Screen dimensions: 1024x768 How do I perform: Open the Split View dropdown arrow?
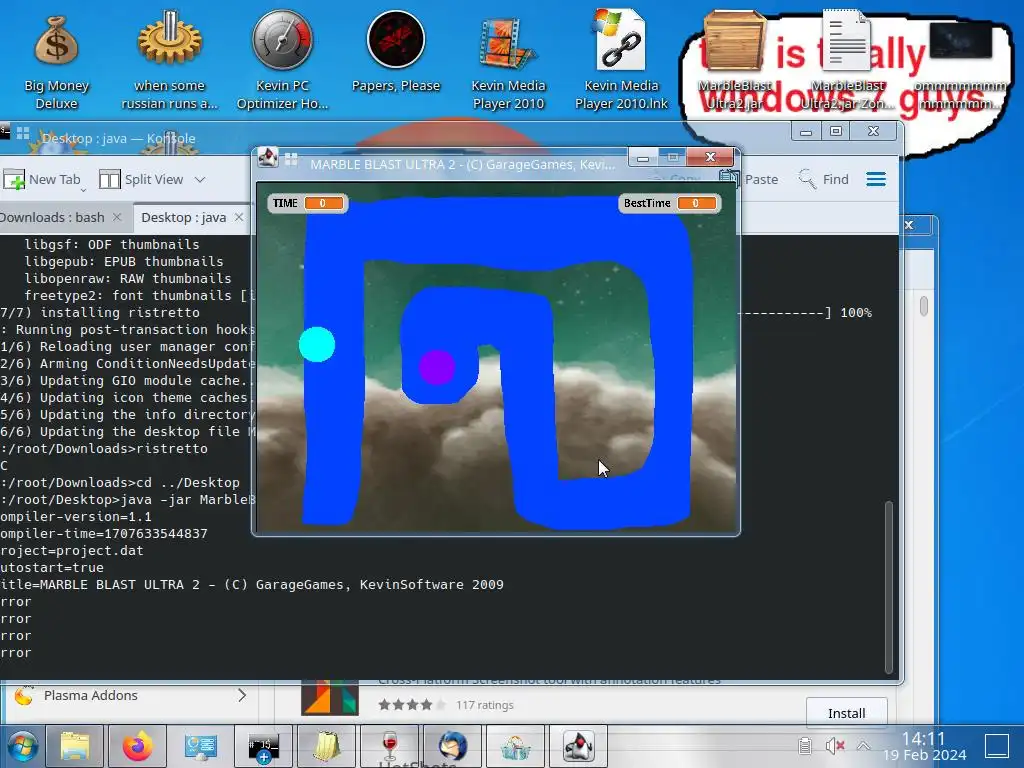[200, 180]
